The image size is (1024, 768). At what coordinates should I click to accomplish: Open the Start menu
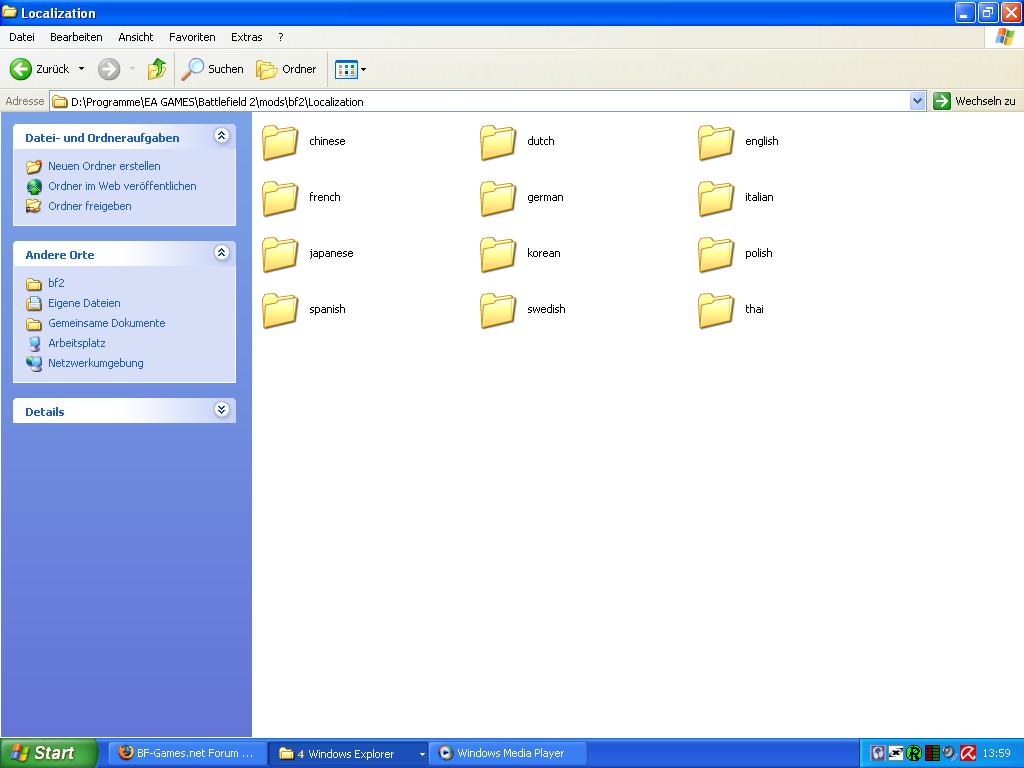48,753
